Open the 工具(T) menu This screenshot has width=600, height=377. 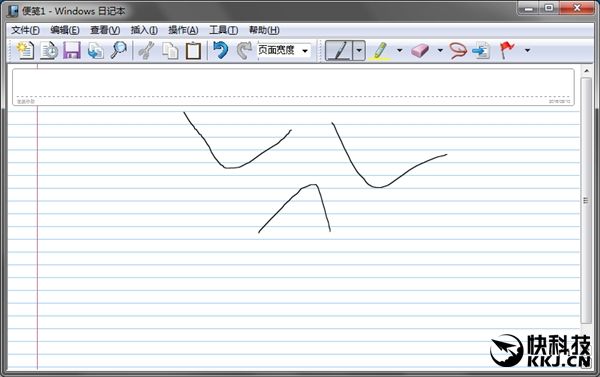click(x=223, y=30)
